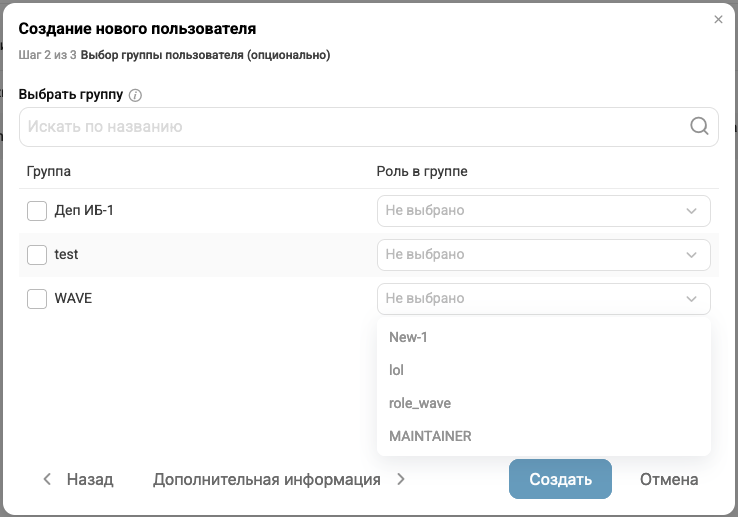This screenshot has height=517, width=738.
Task: Focus the "Искать по названию" search field
Action: tap(350, 127)
